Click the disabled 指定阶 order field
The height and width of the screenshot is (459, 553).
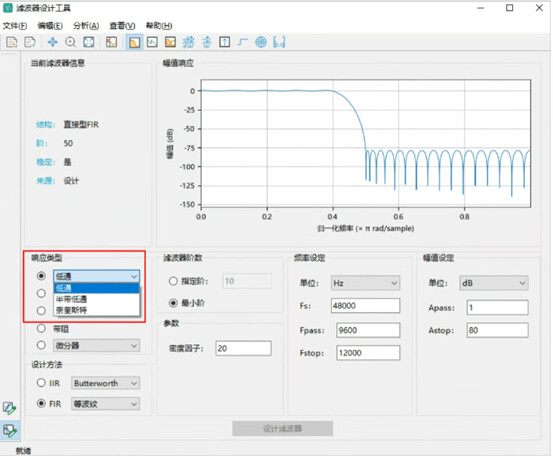coord(247,282)
